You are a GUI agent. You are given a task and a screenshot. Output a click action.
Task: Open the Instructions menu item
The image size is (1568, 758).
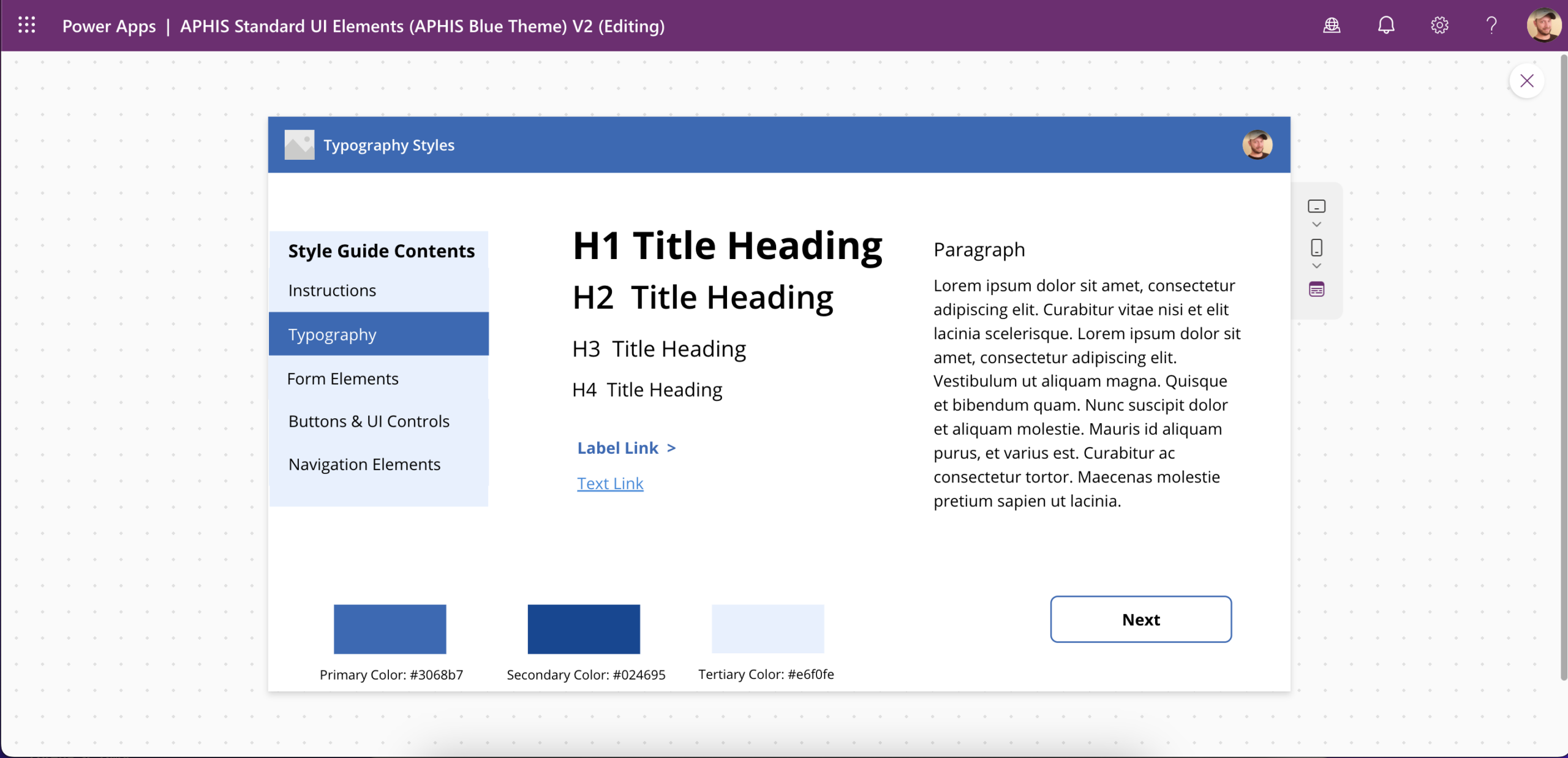coord(332,290)
